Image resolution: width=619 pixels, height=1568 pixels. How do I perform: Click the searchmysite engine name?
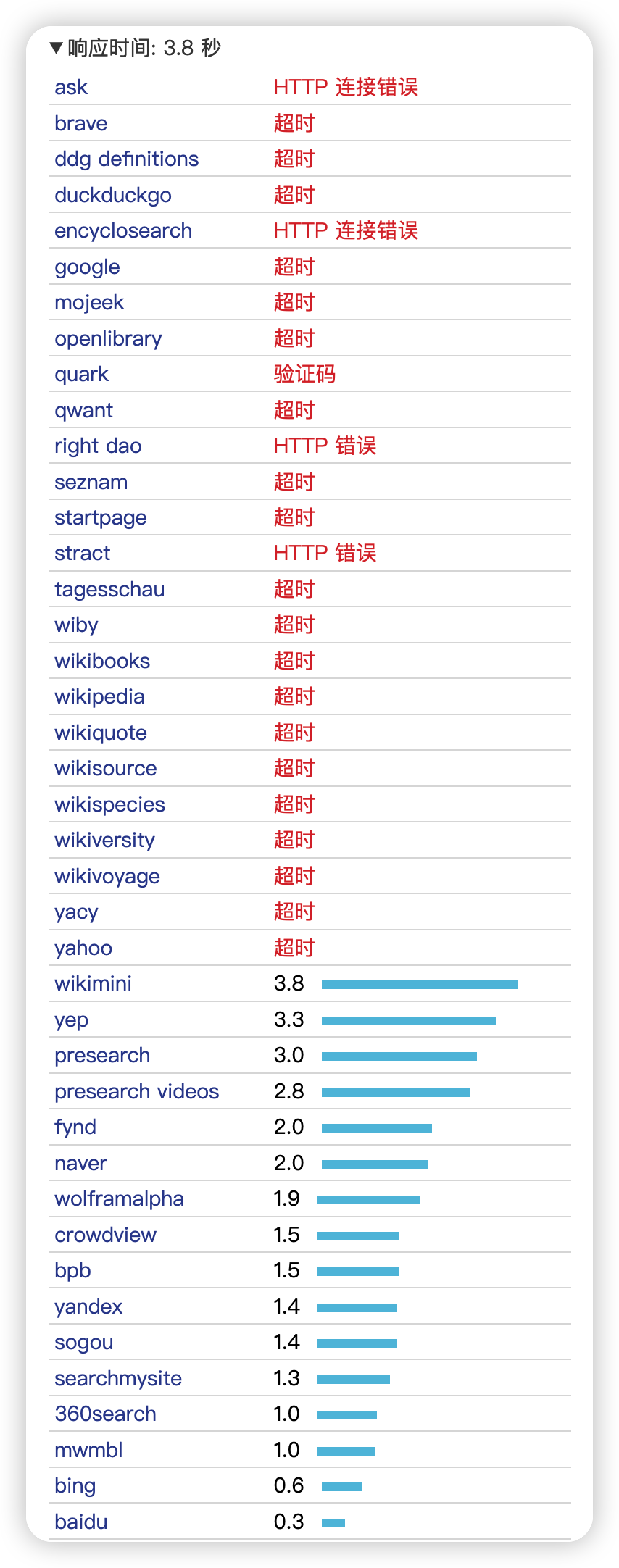click(x=118, y=1379)
